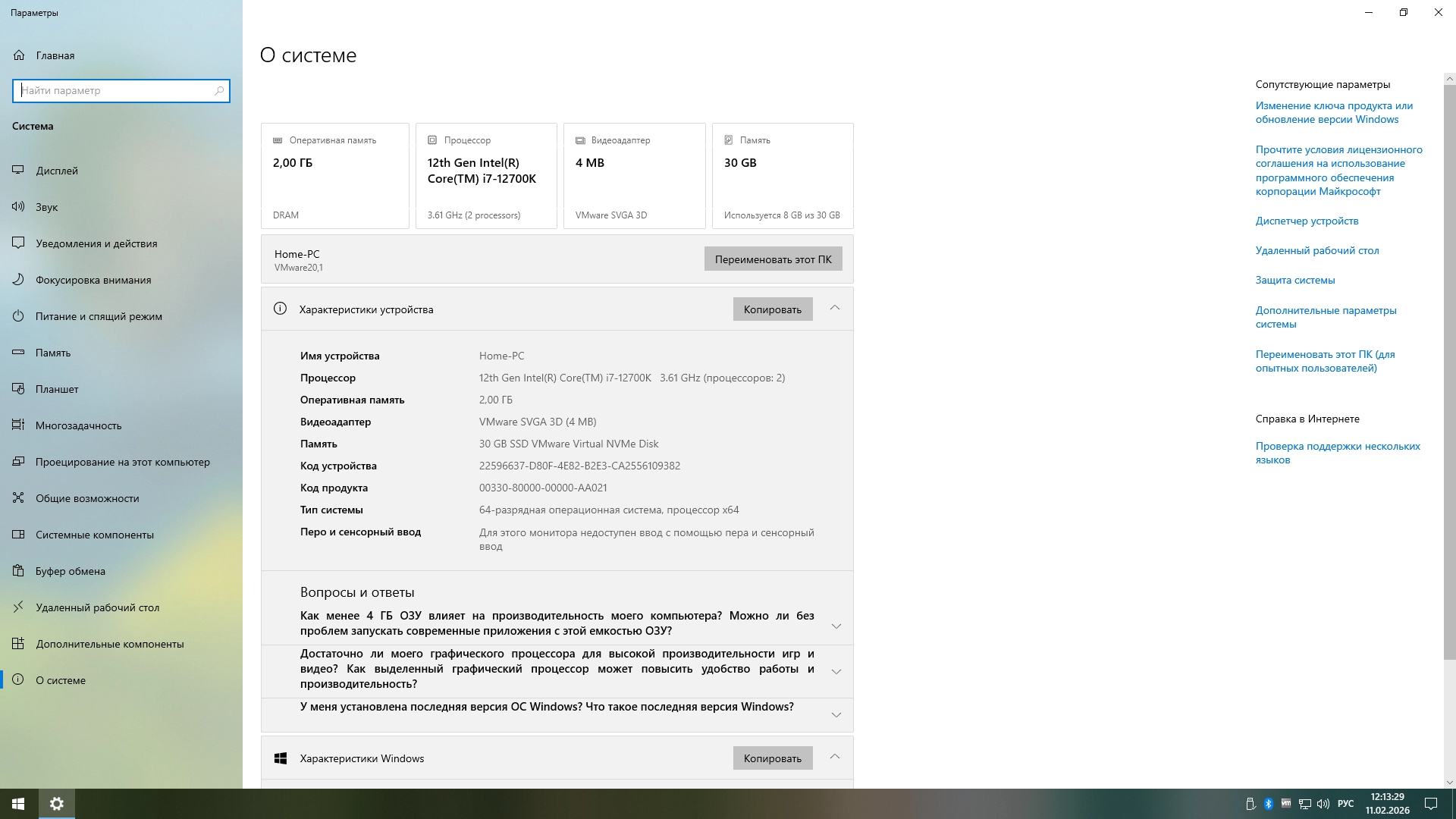Go to the Tablet settings page
Screen dimensions: 1456x819
57,389
